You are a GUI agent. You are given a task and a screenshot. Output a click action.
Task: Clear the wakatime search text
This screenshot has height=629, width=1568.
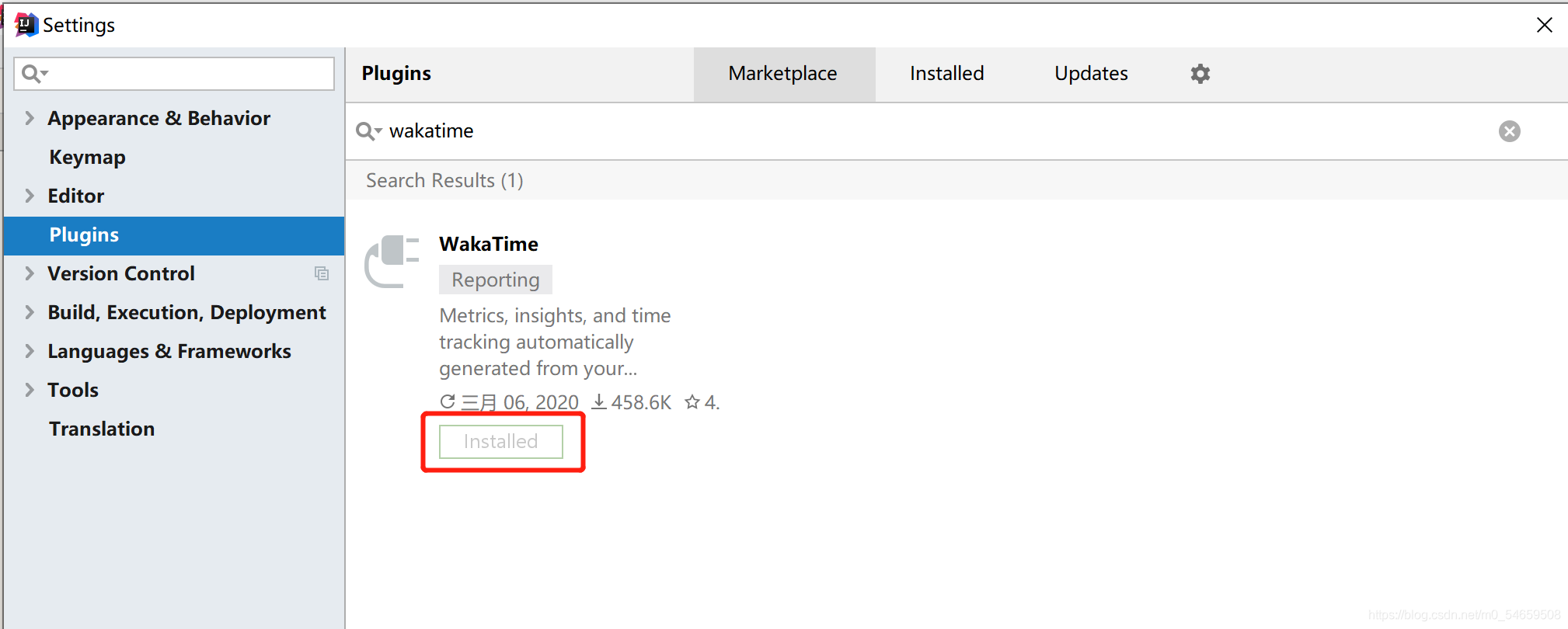pyautogui.click(x=1509, y=131)
